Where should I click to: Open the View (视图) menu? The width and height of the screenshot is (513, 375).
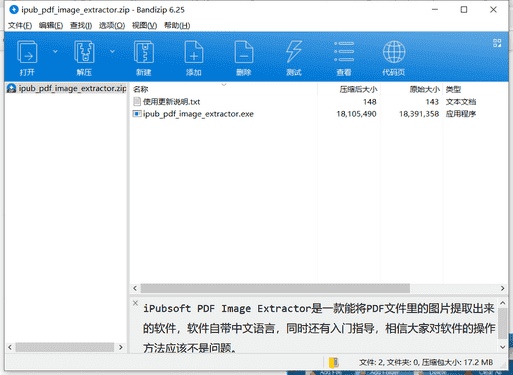coord(144,25)
